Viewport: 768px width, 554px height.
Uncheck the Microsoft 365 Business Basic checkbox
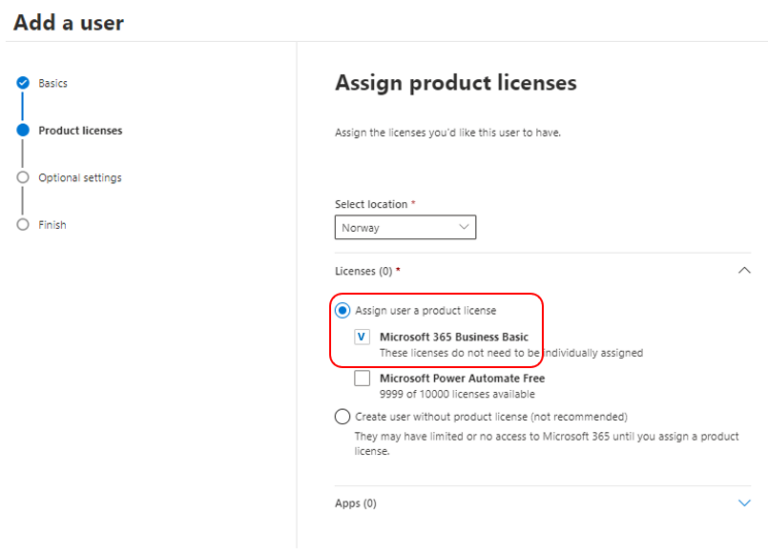(362, 337)
